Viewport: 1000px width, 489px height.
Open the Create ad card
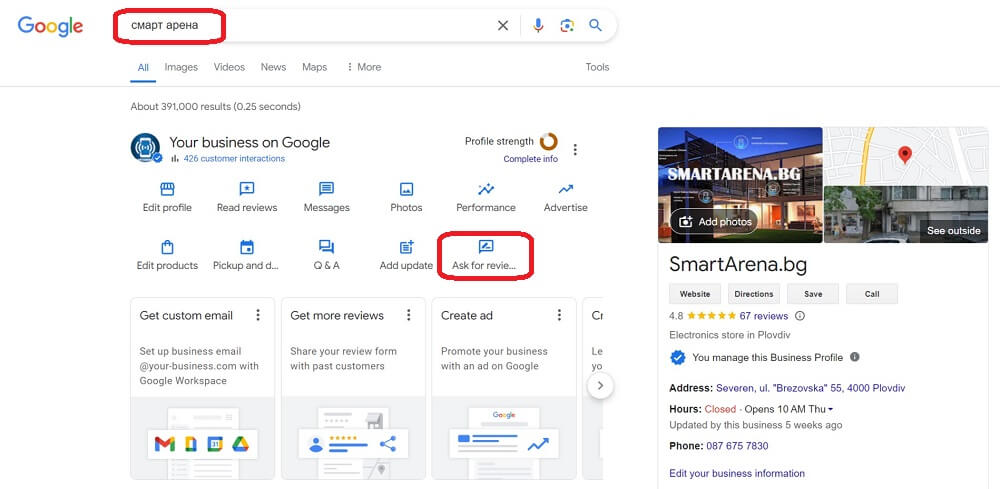pos(504,388)
